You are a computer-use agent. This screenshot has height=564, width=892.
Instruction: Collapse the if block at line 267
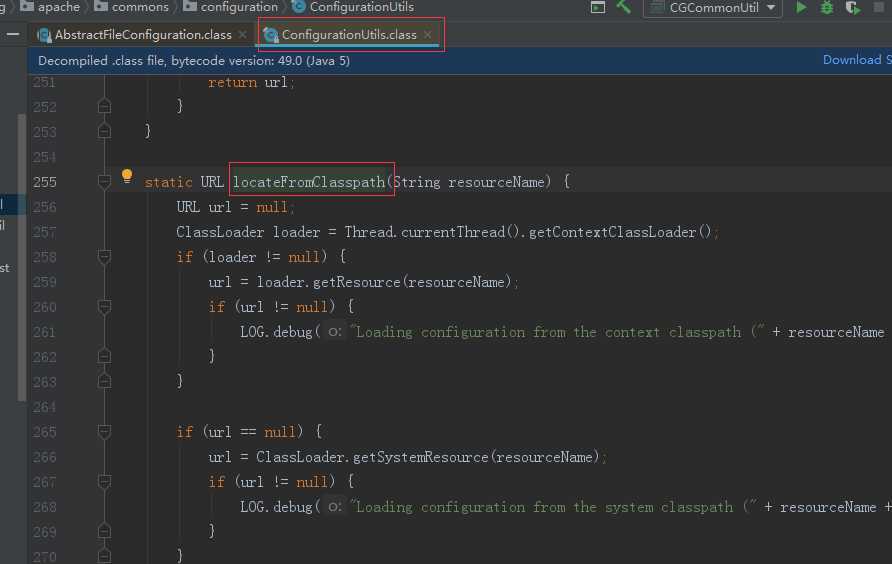tap(104, 481)
